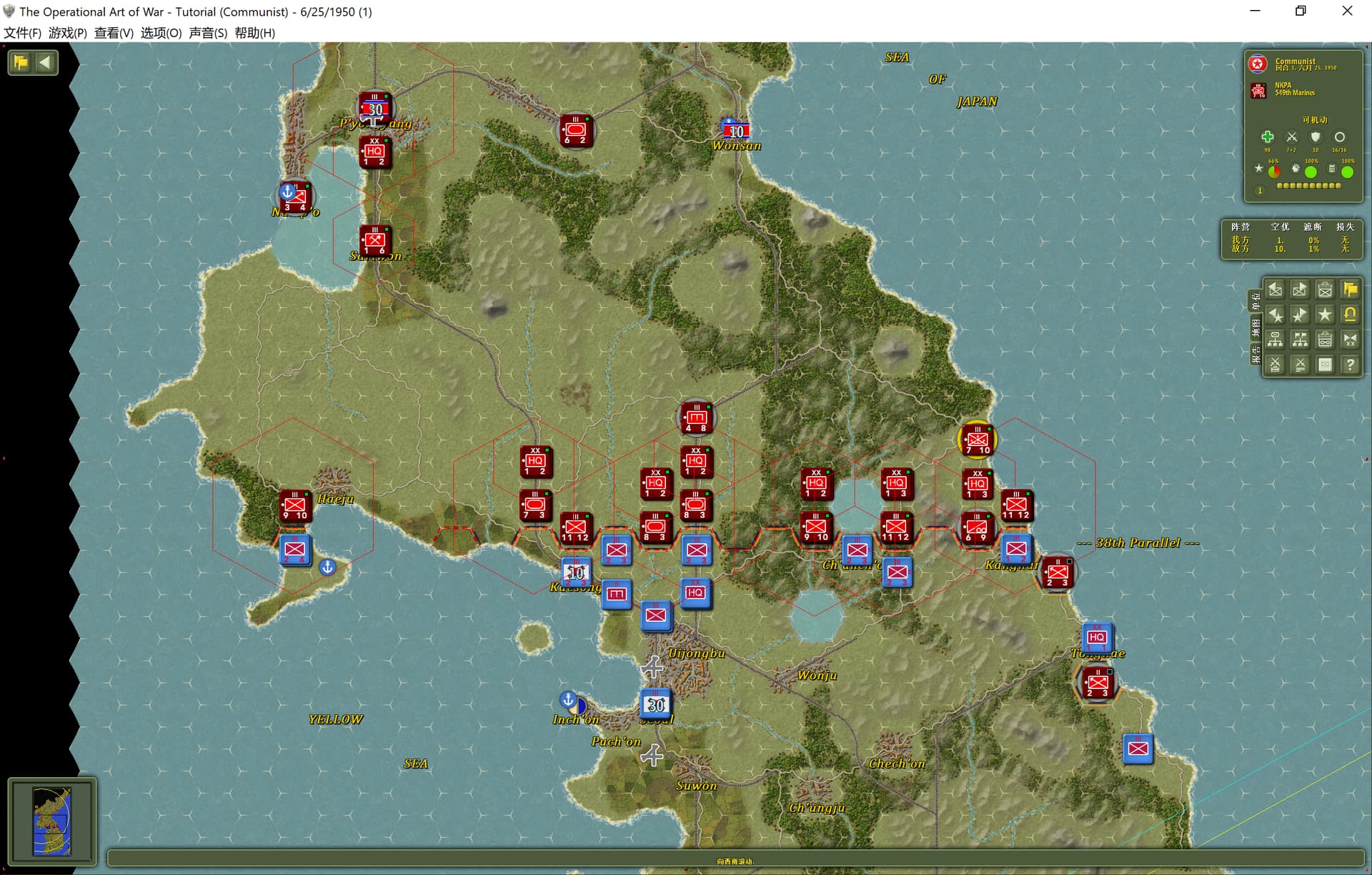Click the single star formation button

tap(1325, 315)
